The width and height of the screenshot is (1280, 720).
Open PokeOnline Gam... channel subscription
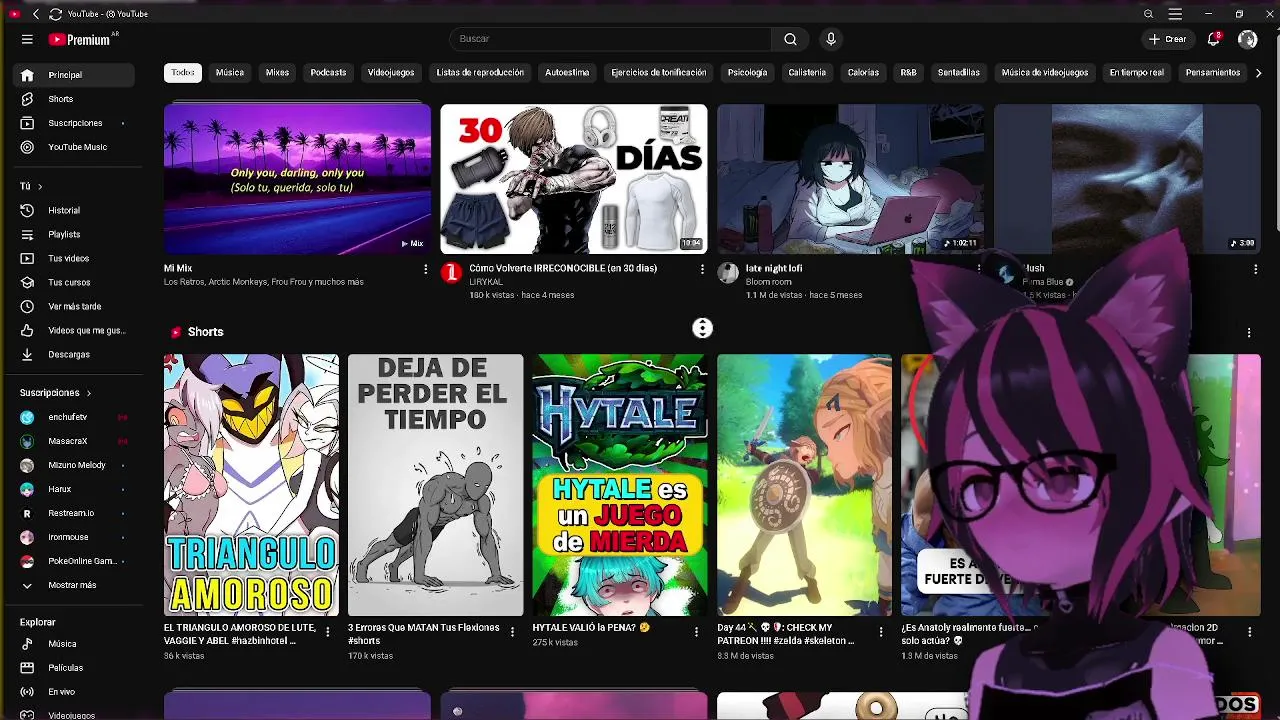point(74,561)
